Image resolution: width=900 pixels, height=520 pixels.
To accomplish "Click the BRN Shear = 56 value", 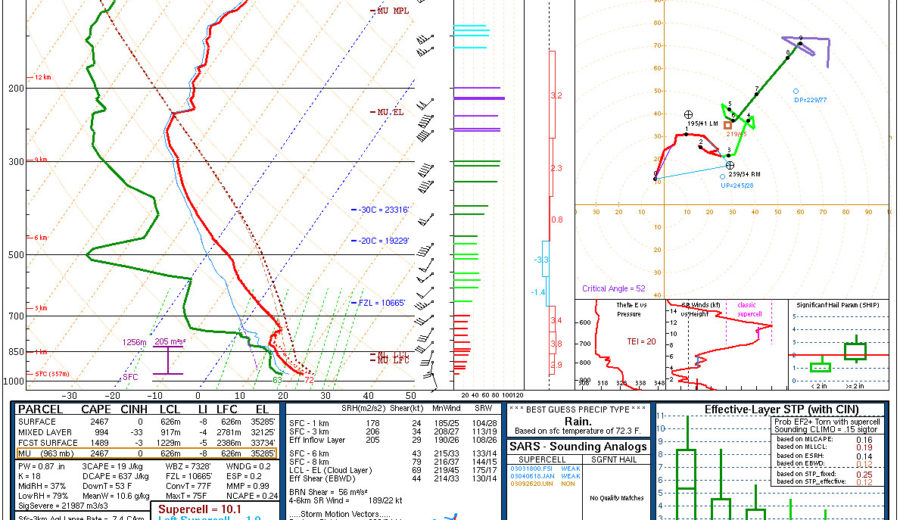I will pyautogui.click(x=326, y=492).
